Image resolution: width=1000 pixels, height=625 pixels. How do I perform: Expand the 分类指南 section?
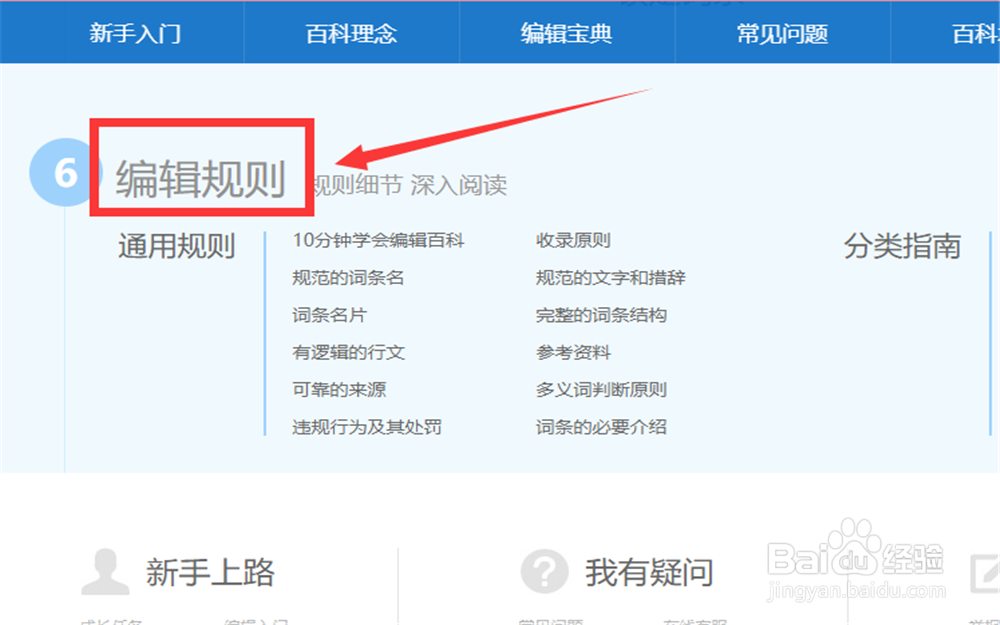point(902,245)
